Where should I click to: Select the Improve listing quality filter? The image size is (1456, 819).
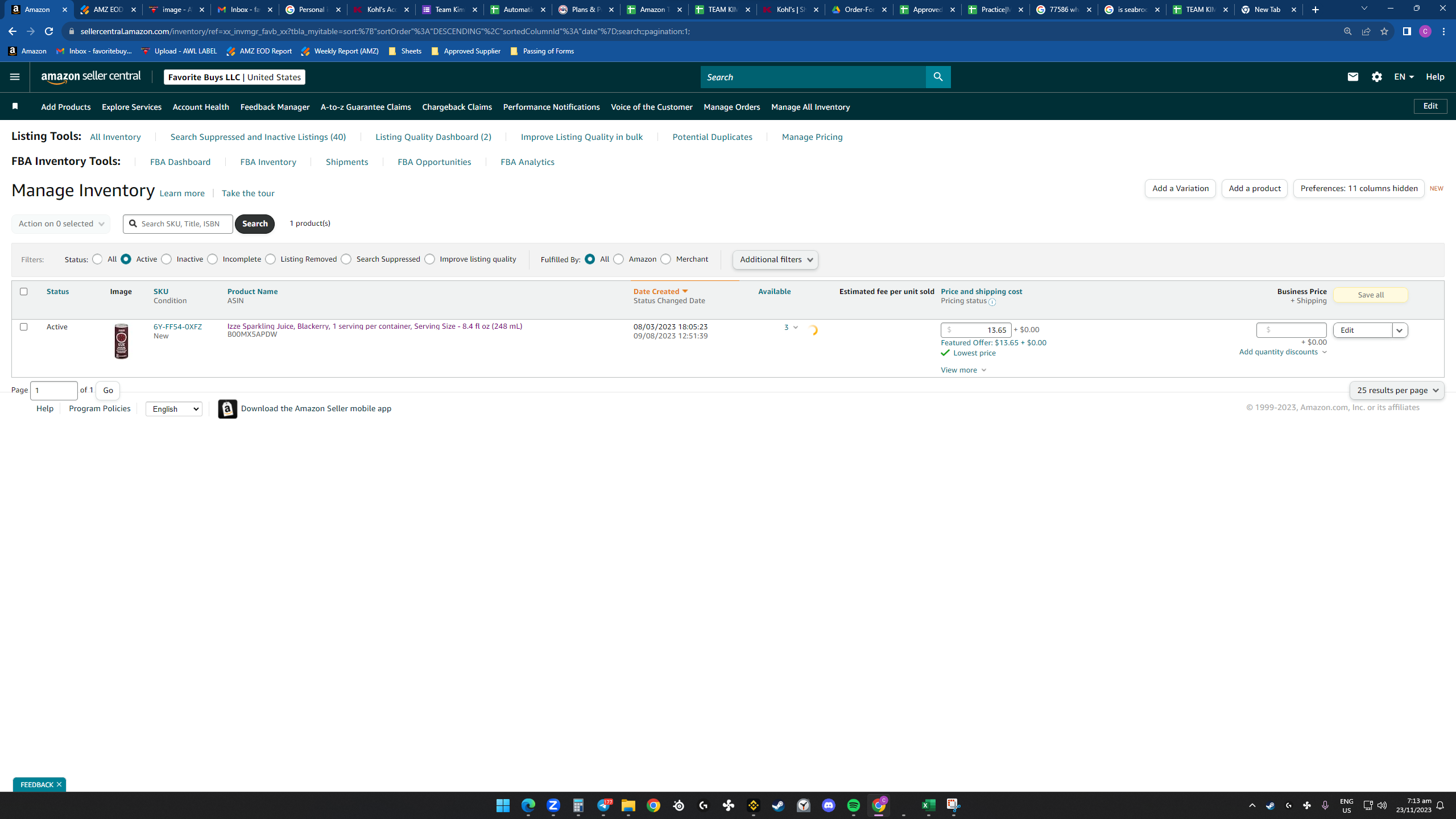pyautogui.click(x=430, y=259)
